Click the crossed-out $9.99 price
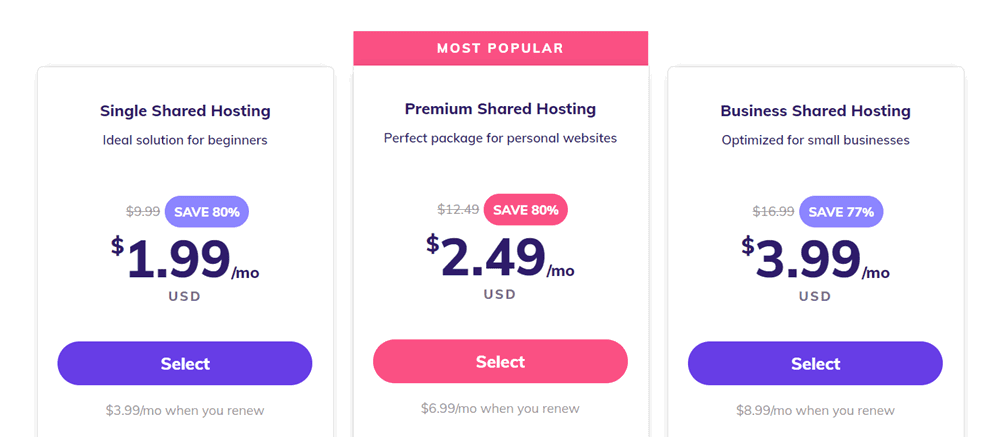The height and width of the screenshot is (437, 1000). click(143, 212)
